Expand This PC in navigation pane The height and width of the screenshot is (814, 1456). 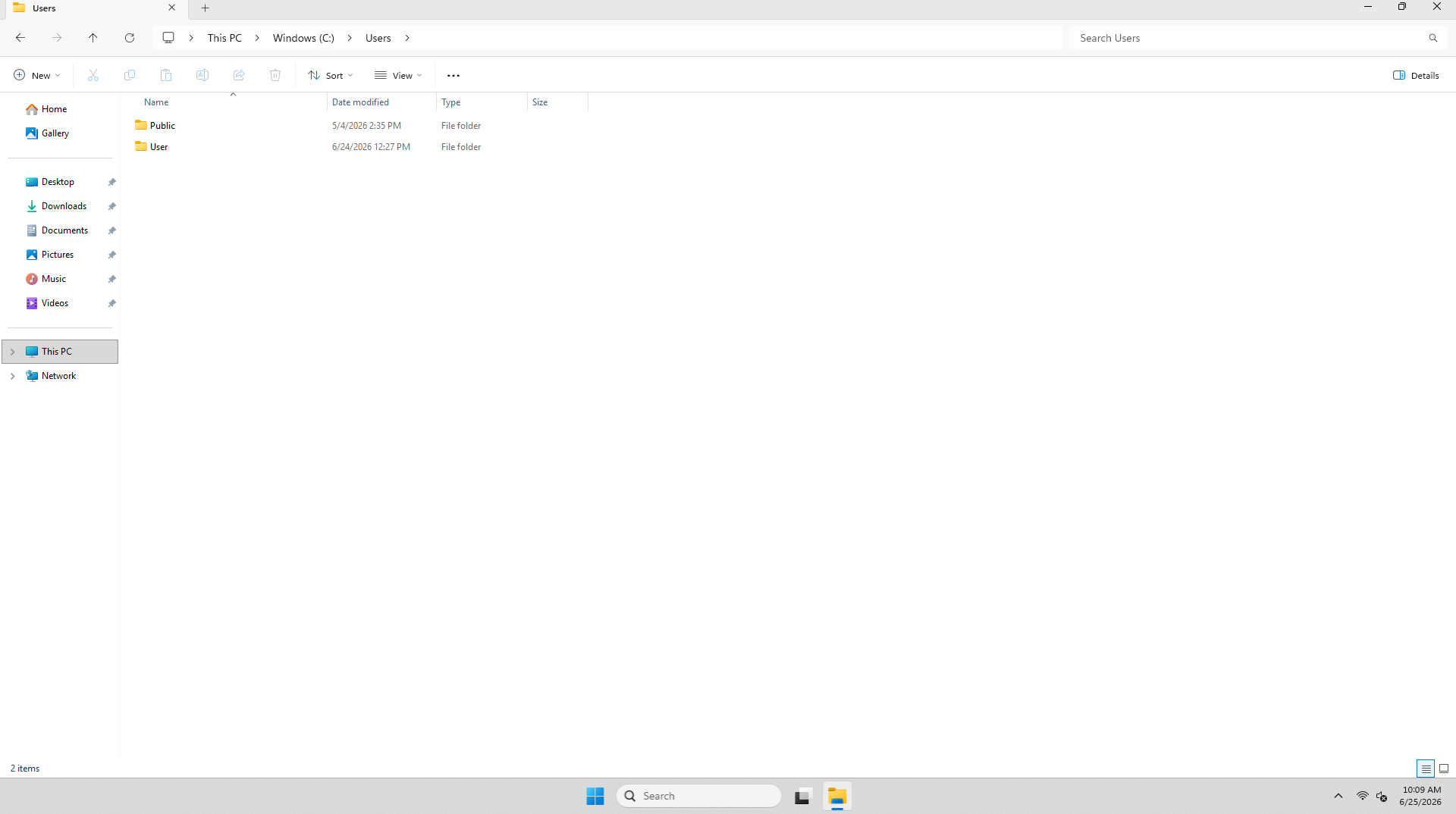13,352
